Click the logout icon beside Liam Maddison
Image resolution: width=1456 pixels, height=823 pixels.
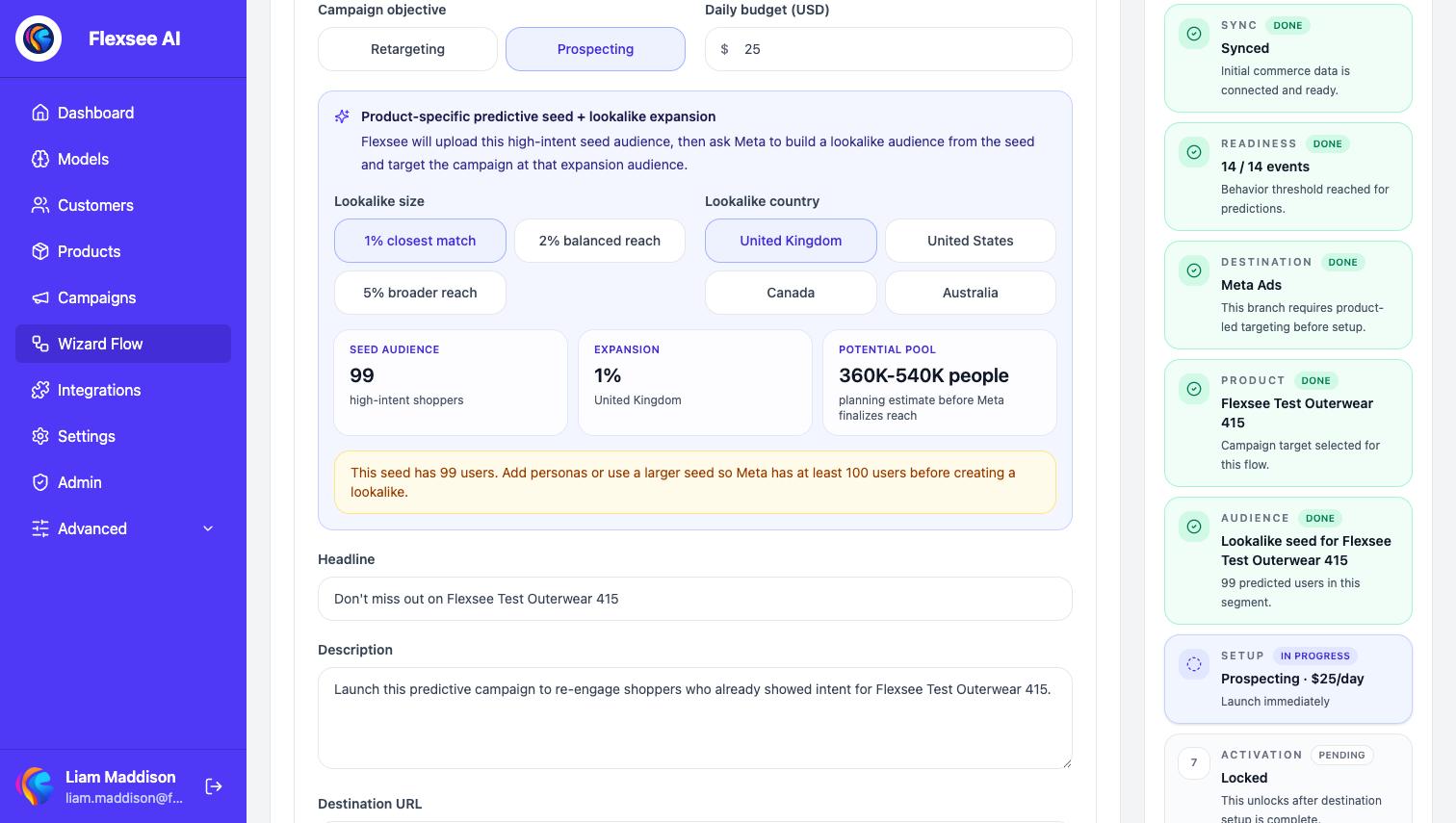214,786
